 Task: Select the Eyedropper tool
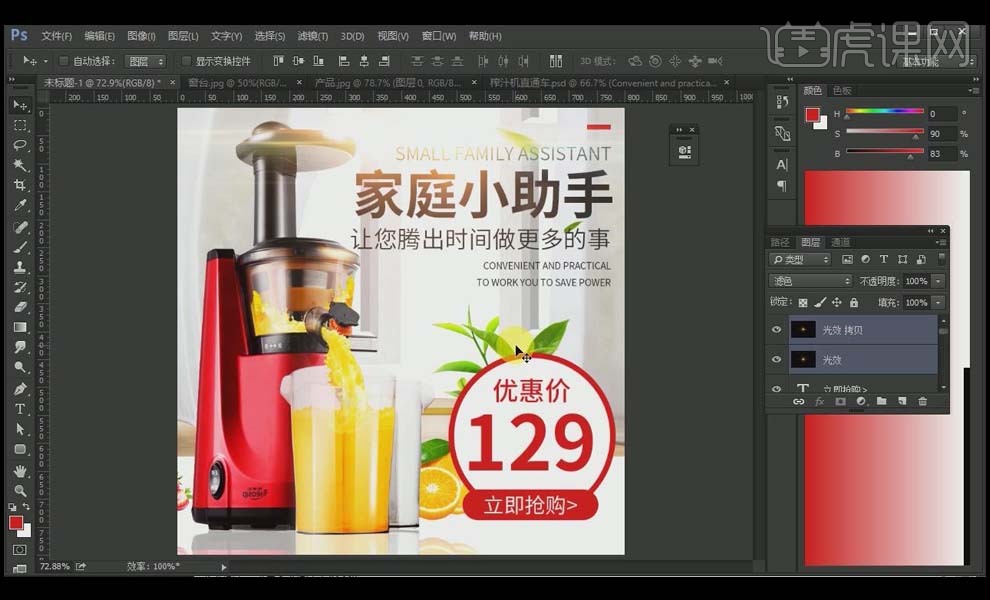pos(20,206)
